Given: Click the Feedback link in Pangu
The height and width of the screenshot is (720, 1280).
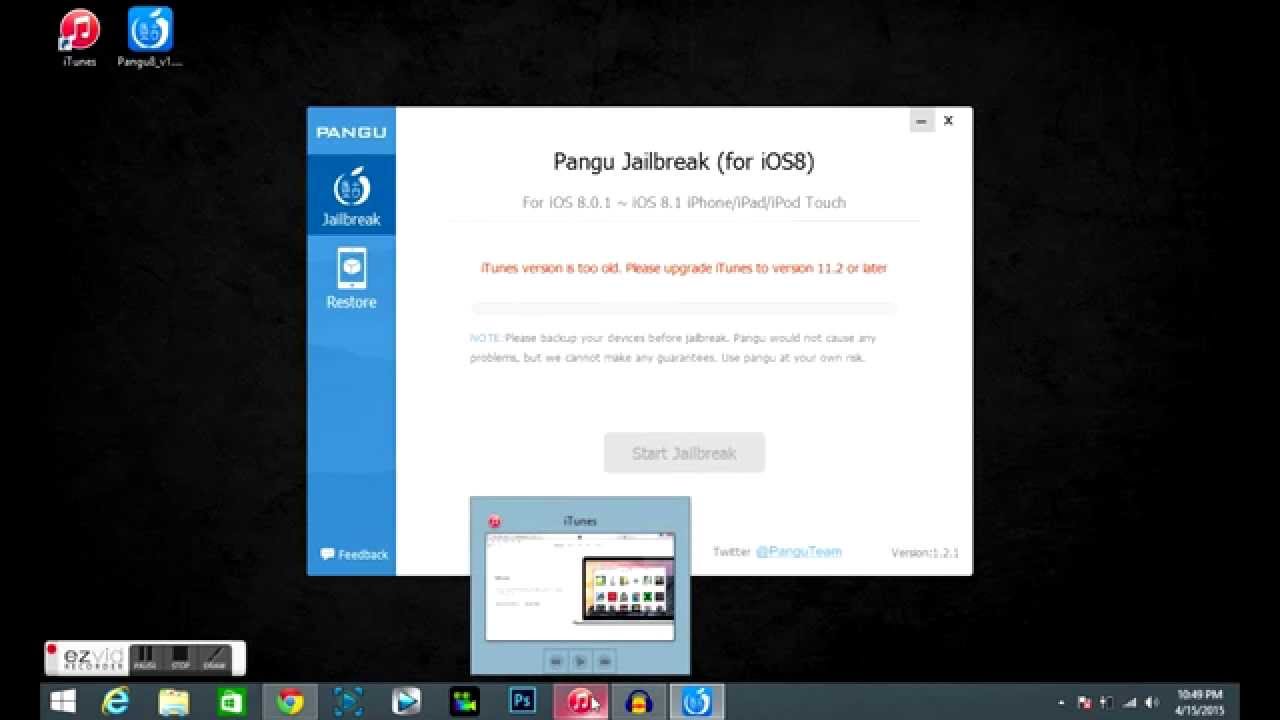Looking at the screenshot, I should (x=354, y=554).
